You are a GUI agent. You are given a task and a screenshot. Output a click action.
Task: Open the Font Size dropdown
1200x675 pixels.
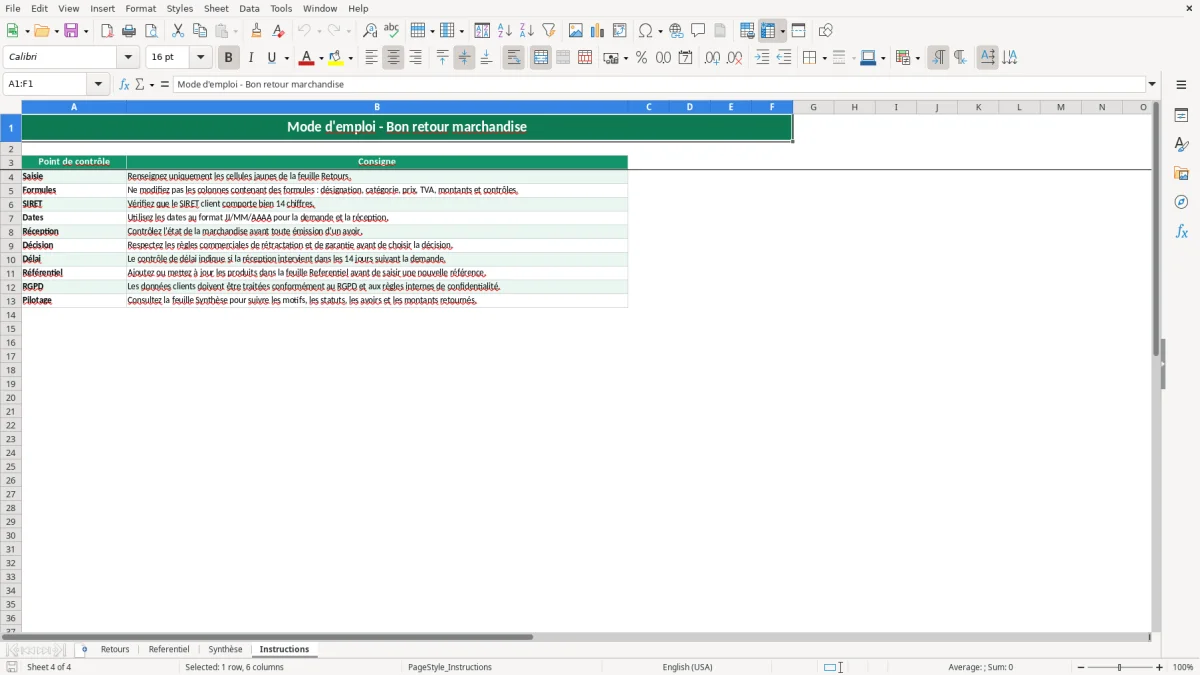(x=200, y=58)
